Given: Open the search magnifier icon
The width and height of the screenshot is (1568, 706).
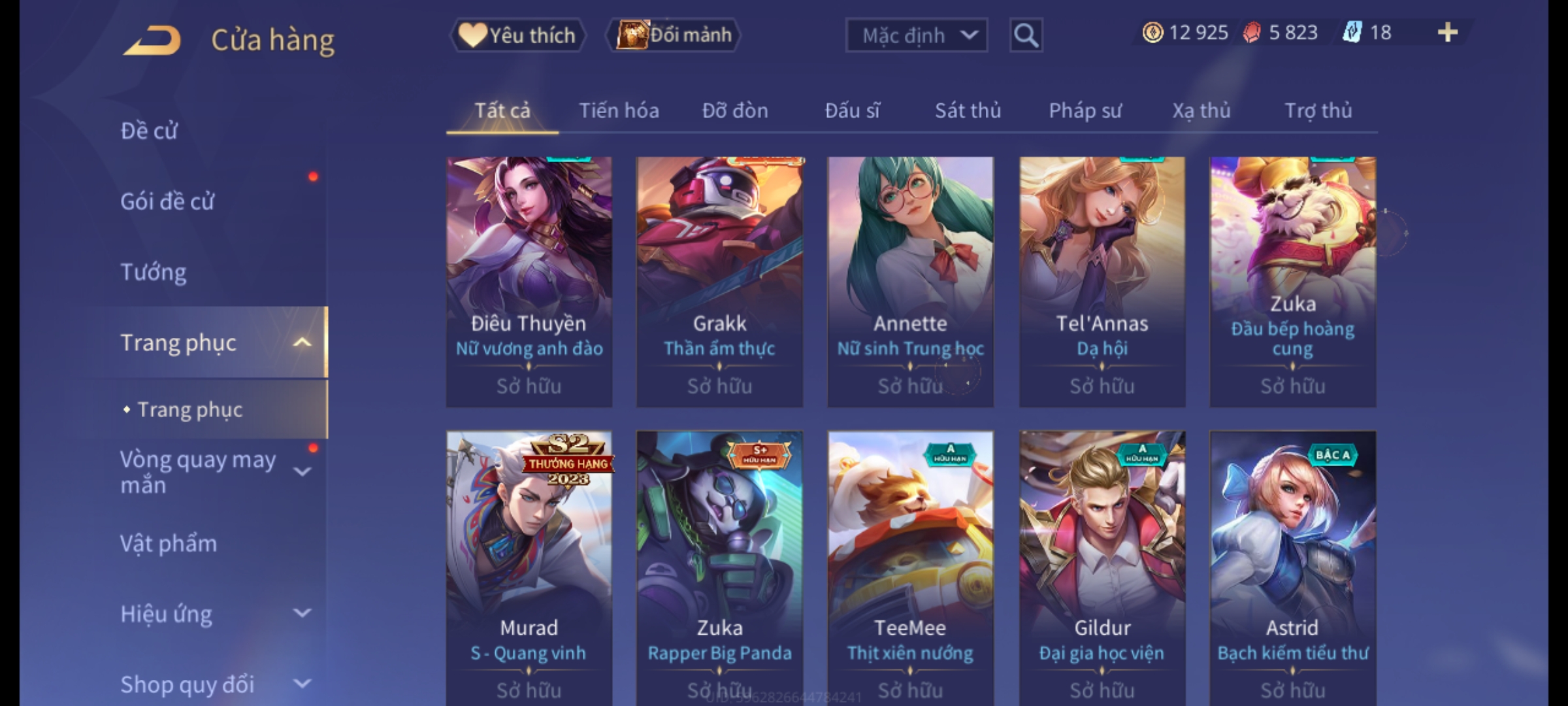Looking at the screenshot, I should pyautogui.click(x=1026, y=35).
